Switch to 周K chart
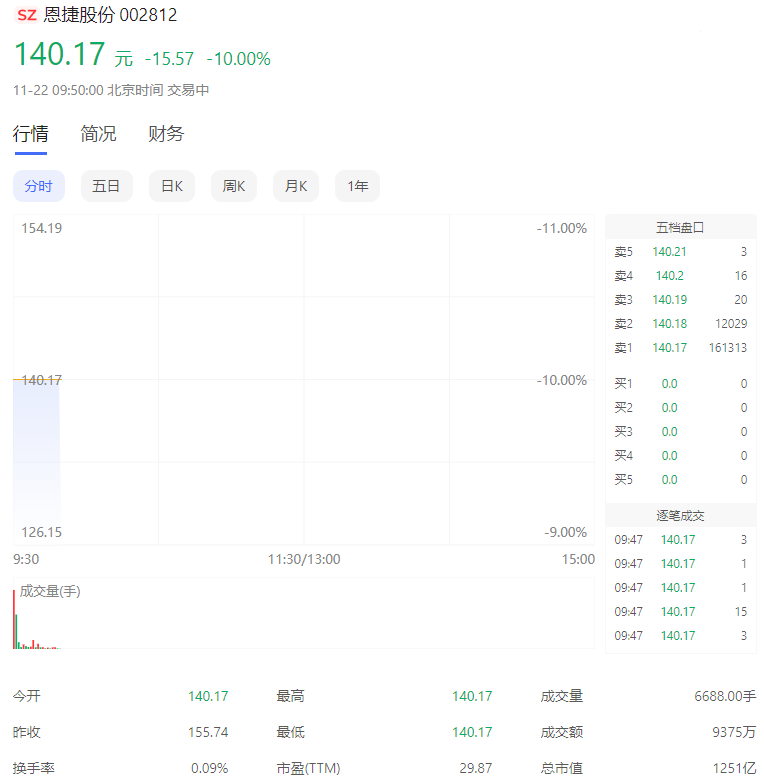 point(234,186)
